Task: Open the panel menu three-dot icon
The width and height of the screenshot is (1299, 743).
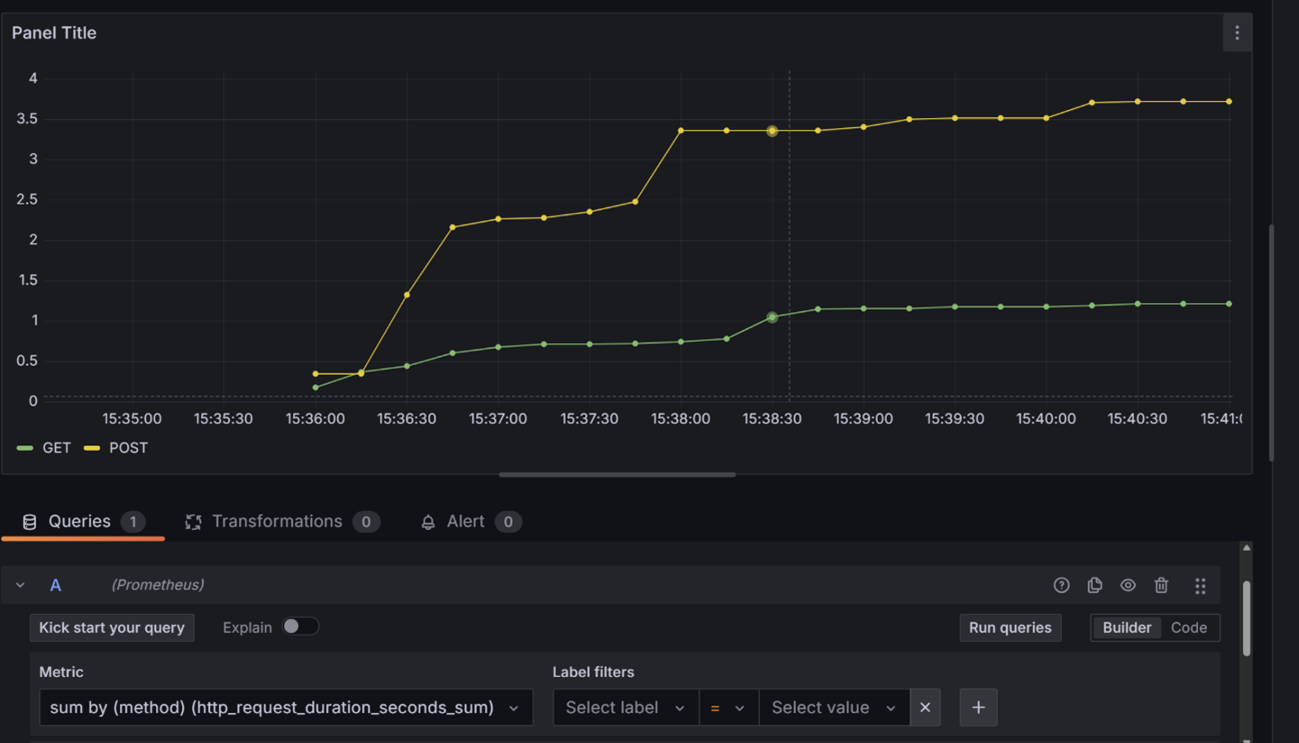Action: (x=1237, y=33)
